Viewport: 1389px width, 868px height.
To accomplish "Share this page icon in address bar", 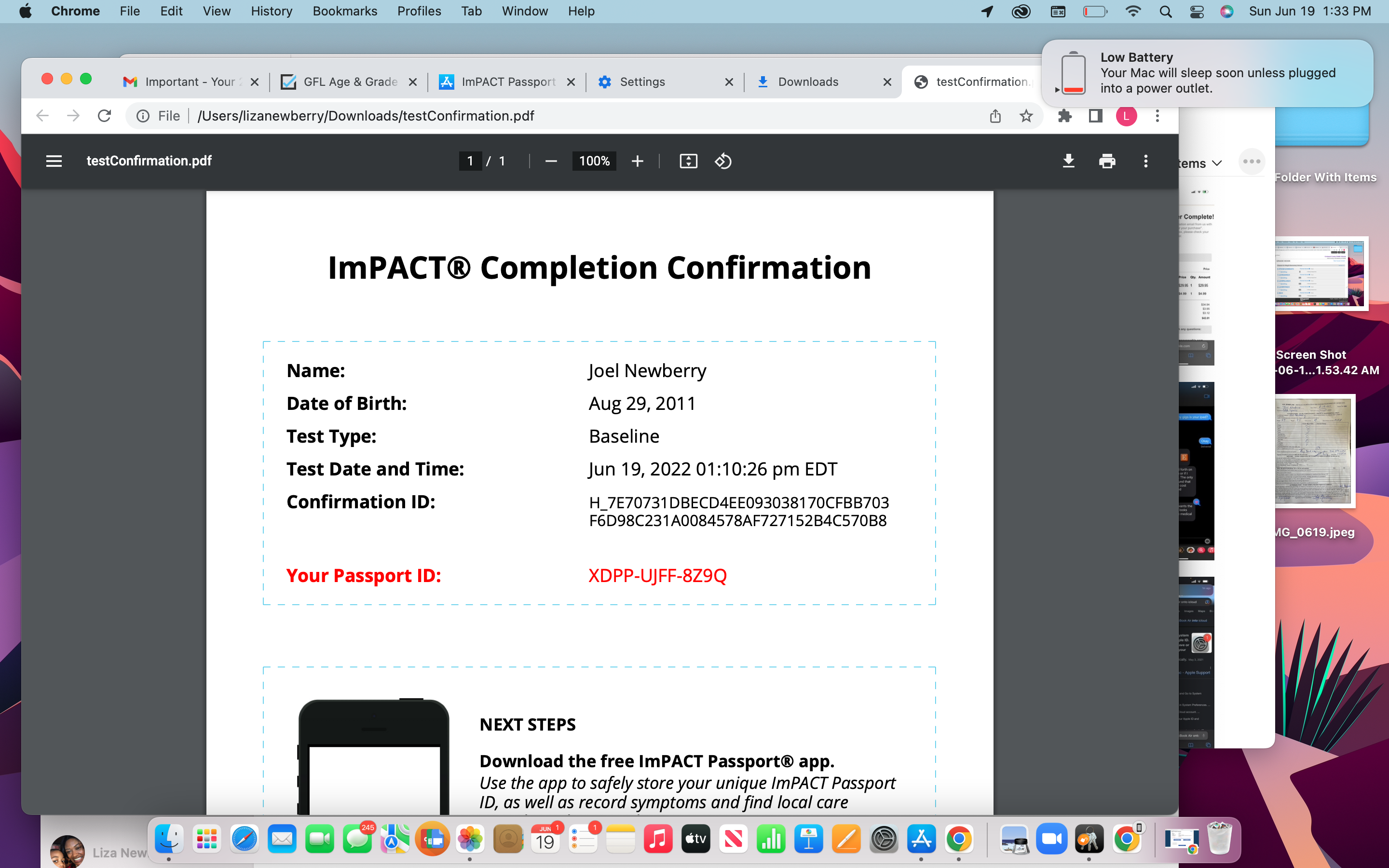I will (995, 116).
